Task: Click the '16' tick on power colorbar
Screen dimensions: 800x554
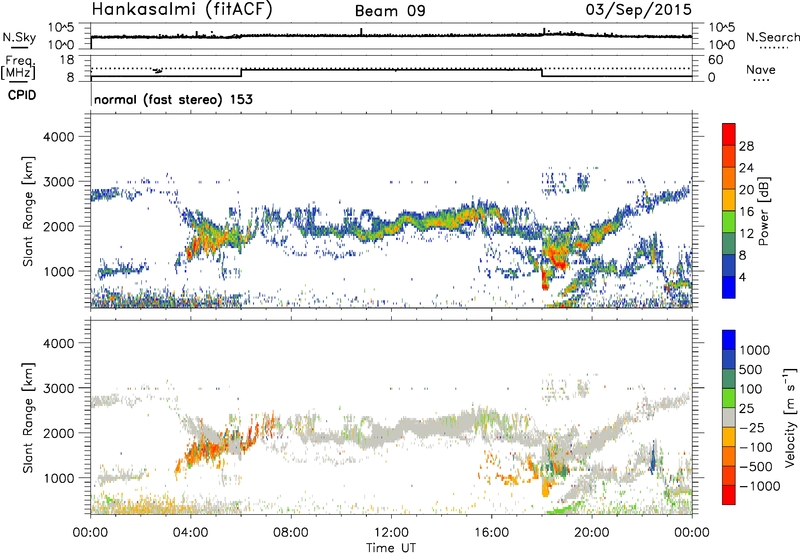Action: coord(746,212)
